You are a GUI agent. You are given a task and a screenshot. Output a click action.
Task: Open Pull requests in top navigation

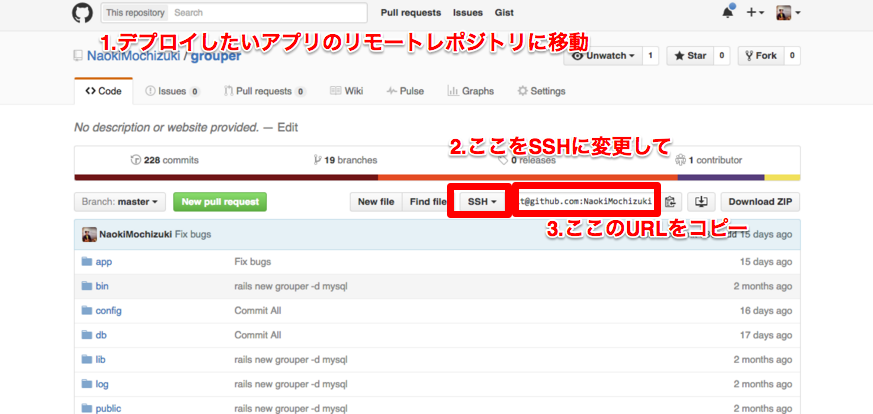(x=411, y=12)
